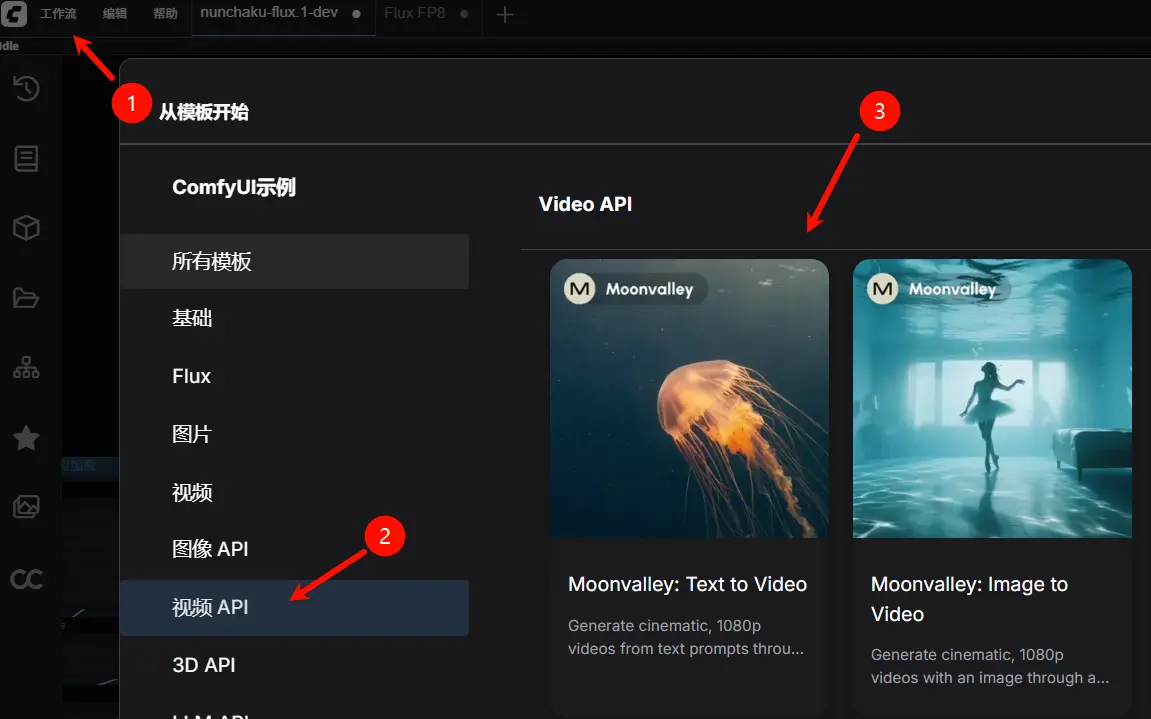Open the node tree hierarchy icon
Screen dimensions: 1151x719
pyautogui.click(x=26, y=367)
